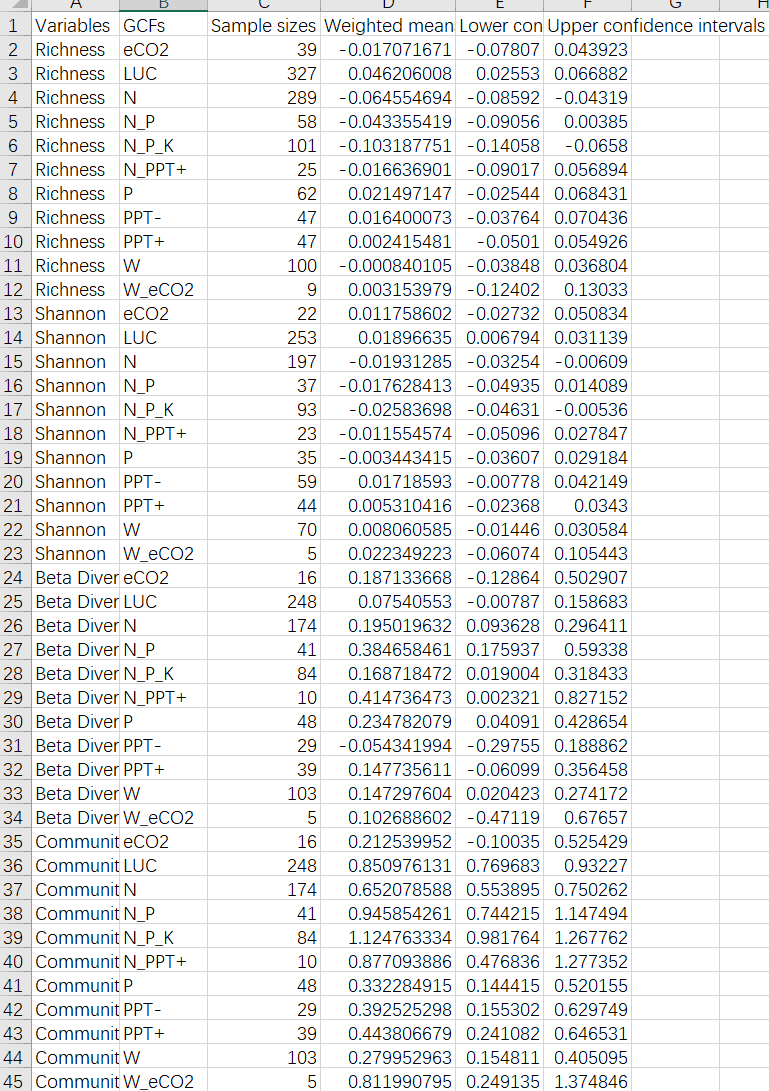Screen dimensions: 769x1091
Task: Select cell with value -0.29755
Action: 500,746
